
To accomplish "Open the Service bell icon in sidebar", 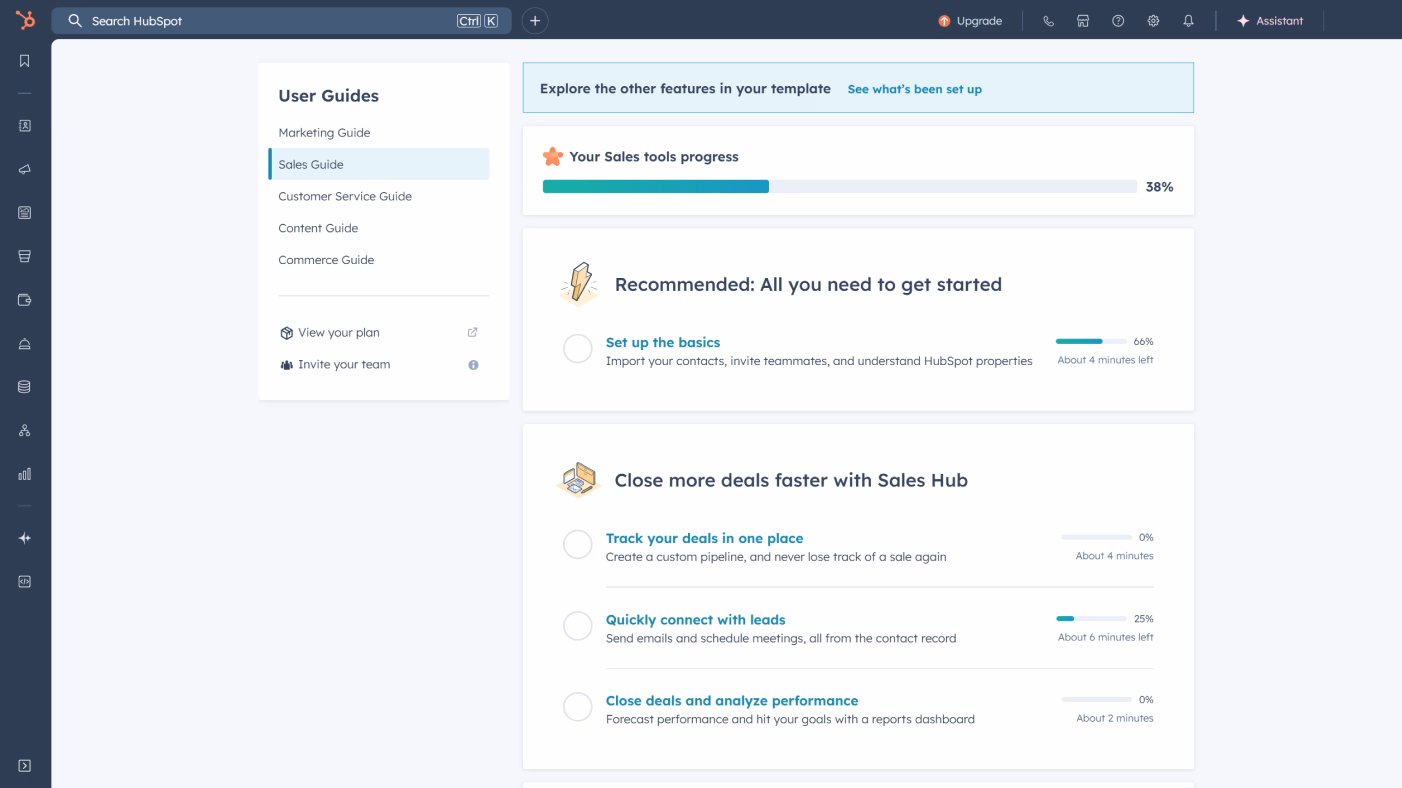I will [x=25, y=343].
